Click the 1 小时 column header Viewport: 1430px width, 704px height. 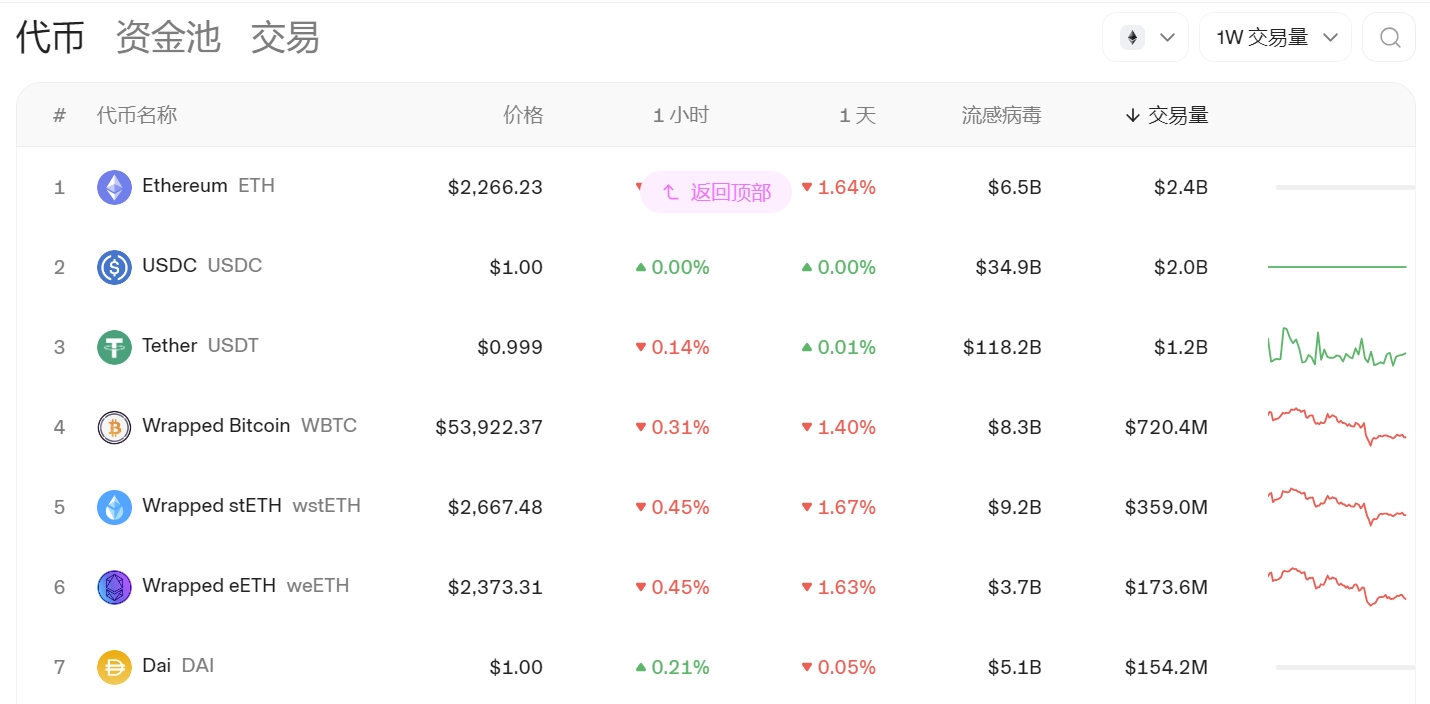click(680, 115)
